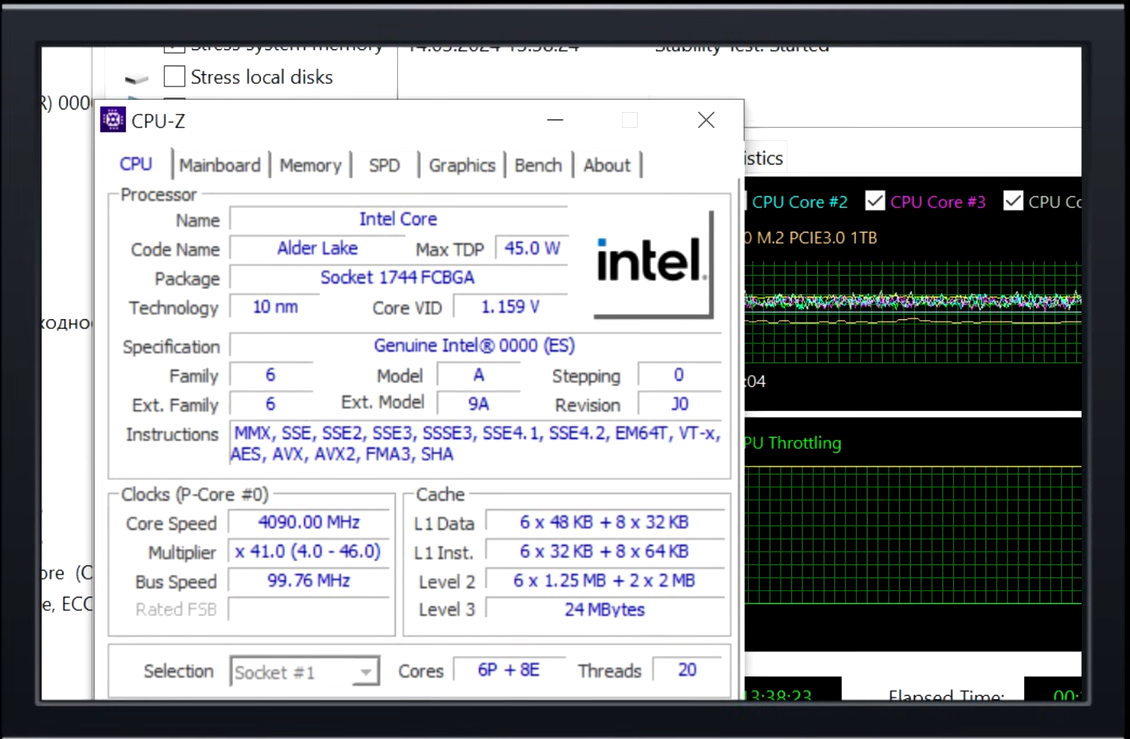Click the Threads value 20

687,670
